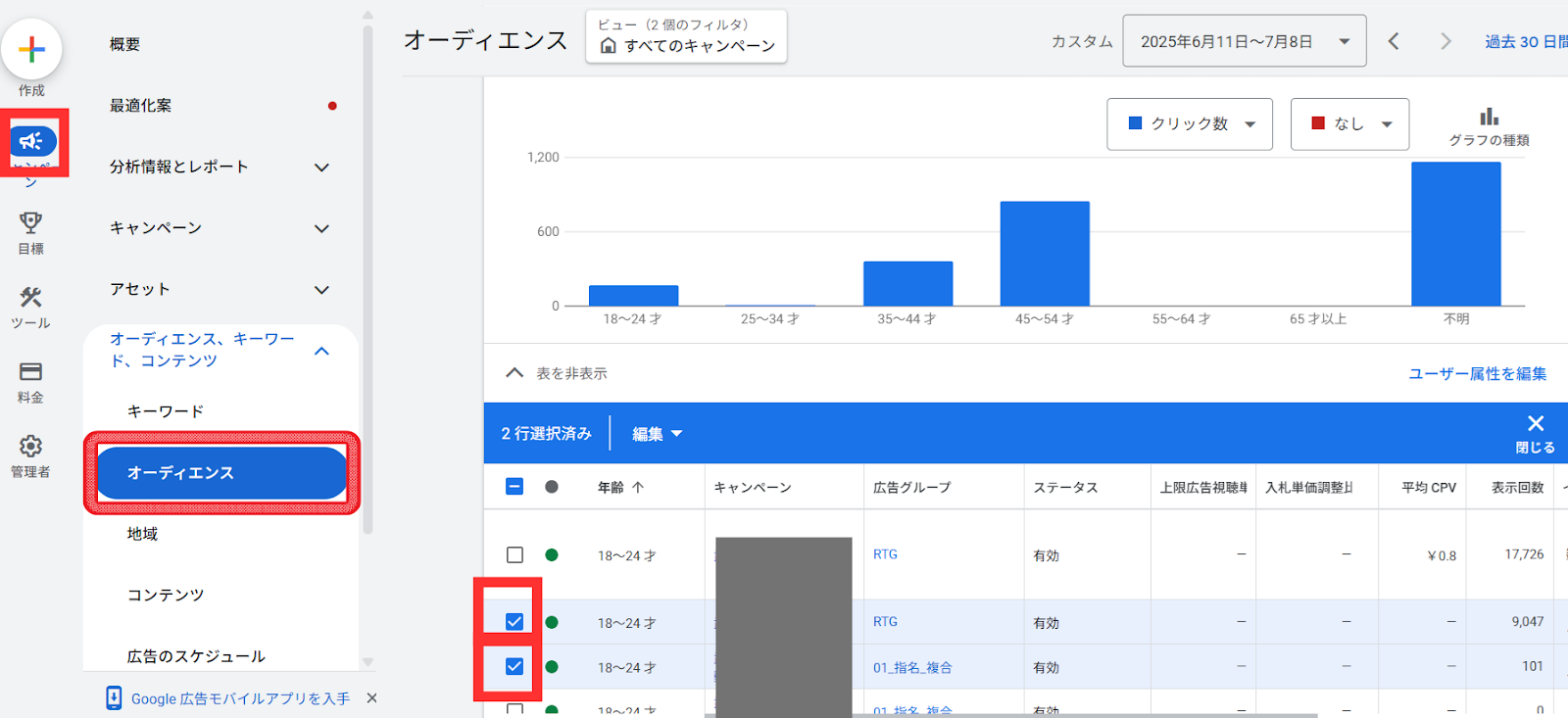Expand キャンペーン section in sidebar

[321, 228]
